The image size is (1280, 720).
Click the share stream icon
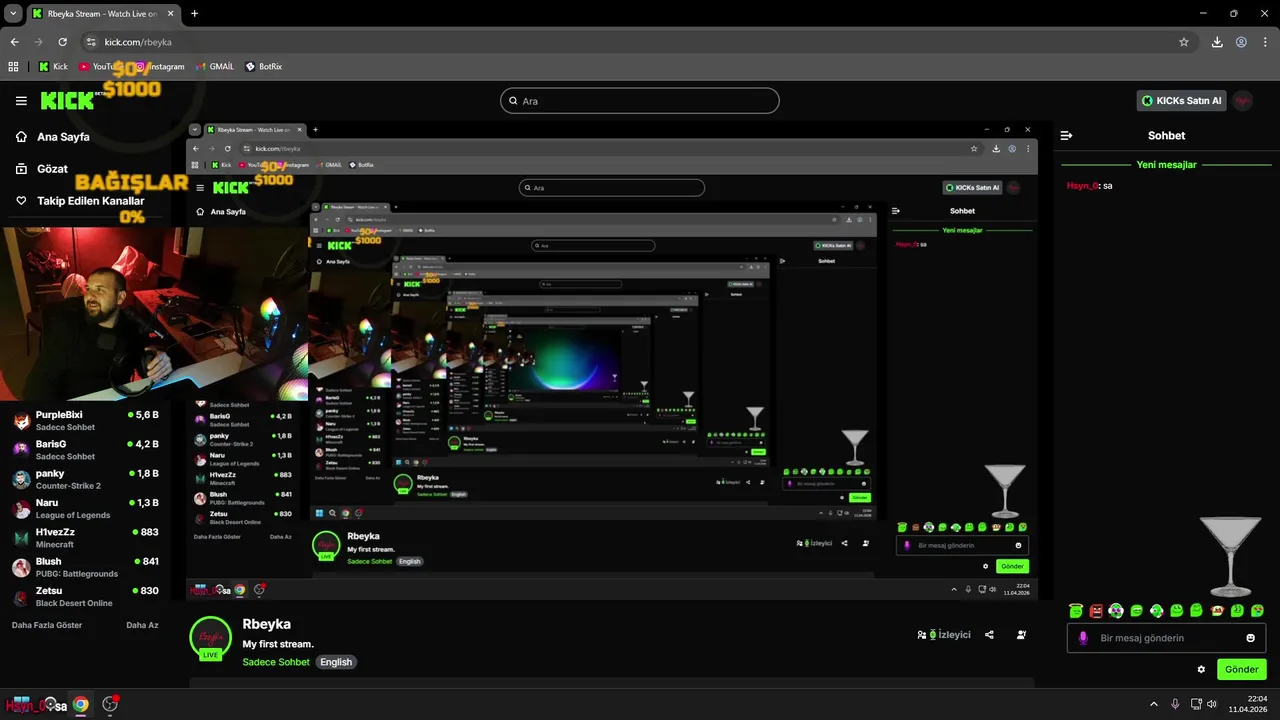click(989, 635)
